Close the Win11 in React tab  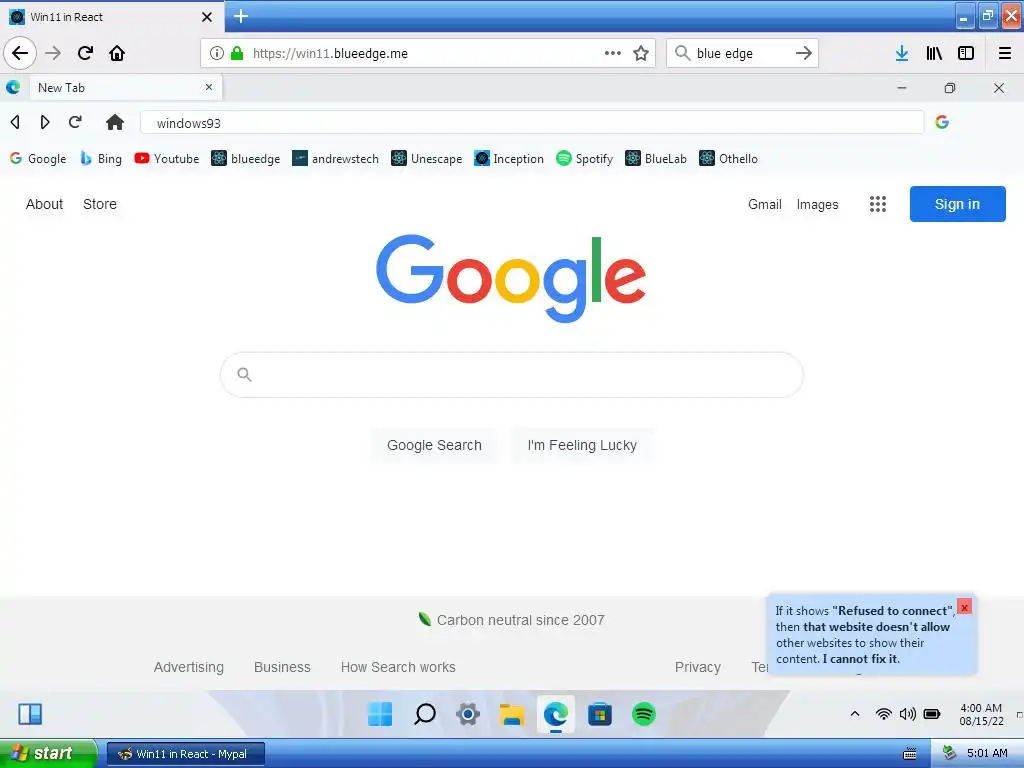click(207, 17)
